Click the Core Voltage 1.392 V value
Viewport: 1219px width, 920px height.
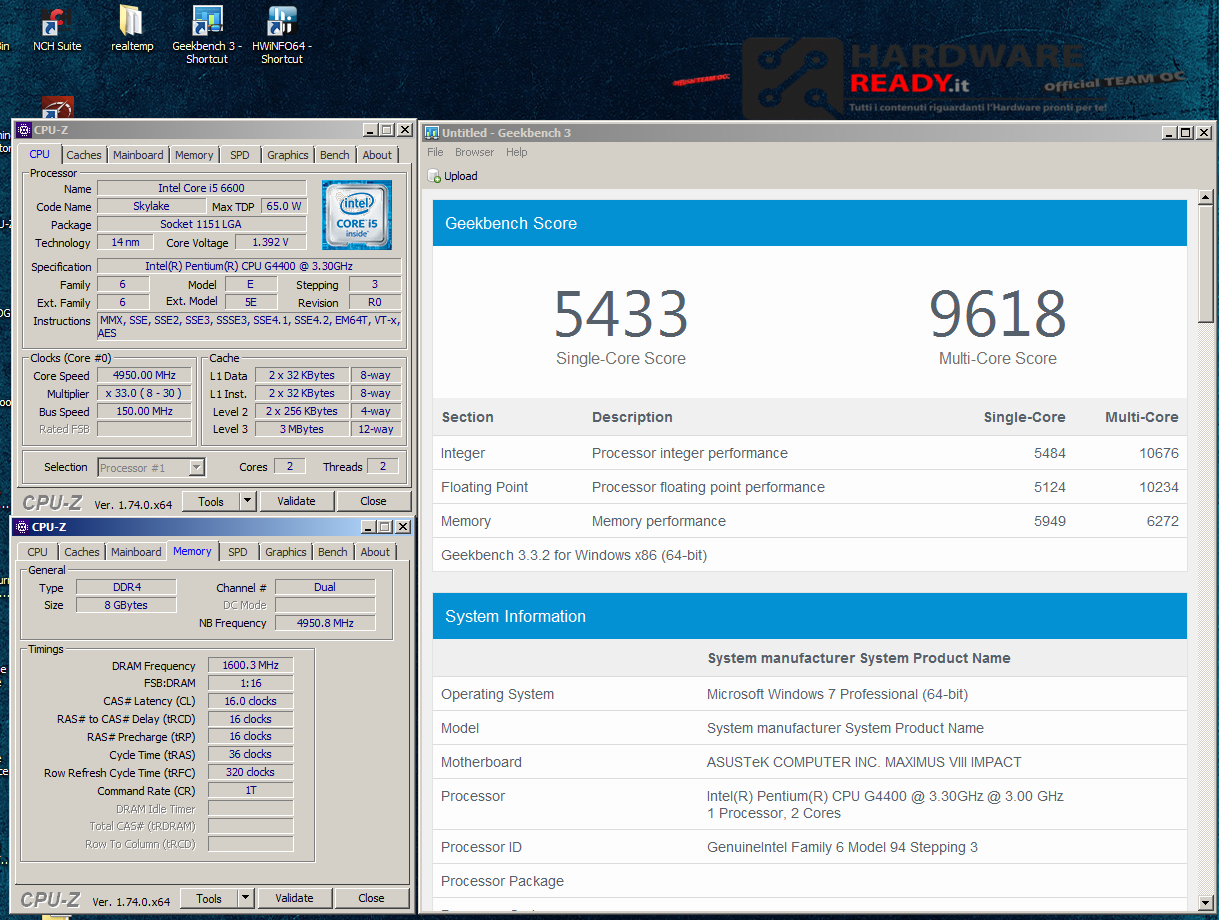click(x=270, y=242)
